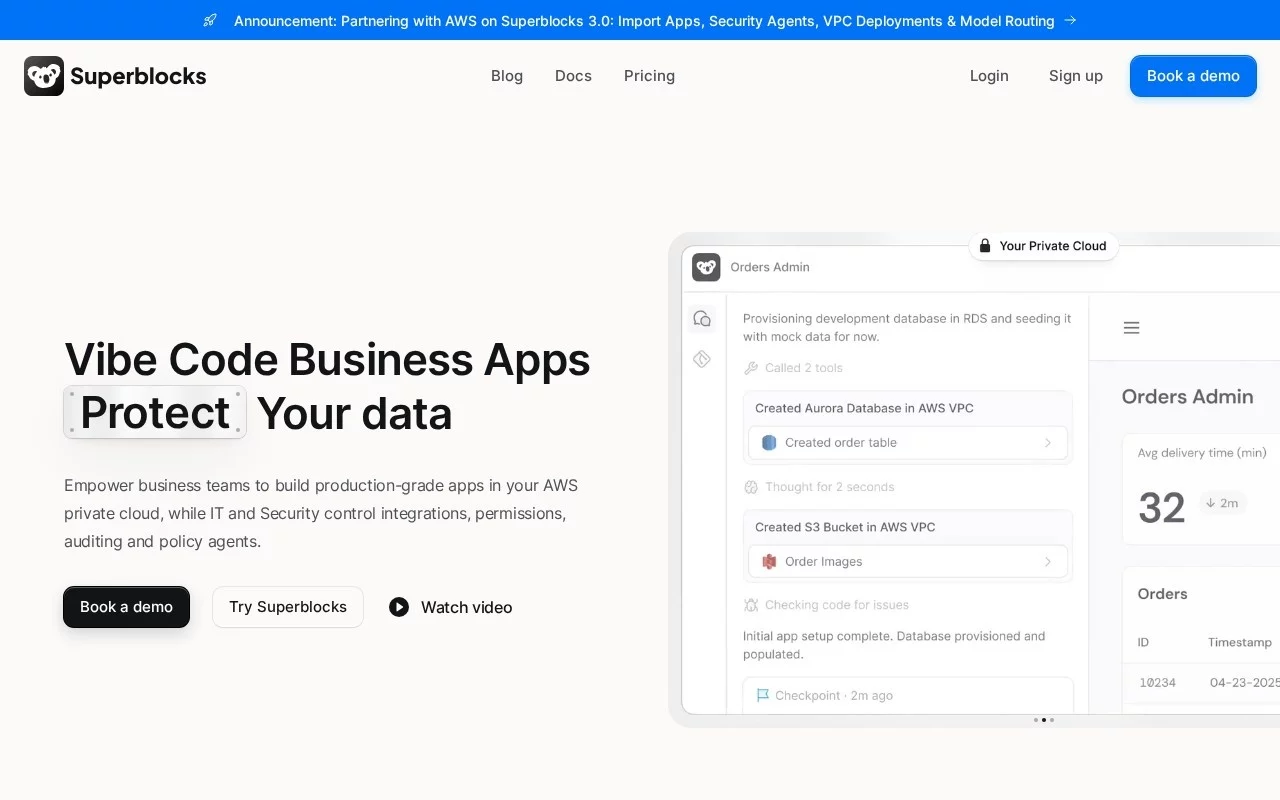Screen dimensions: 1280x800
Task: Click the S3 bucket icon beside Order Images
Action: 769,562
